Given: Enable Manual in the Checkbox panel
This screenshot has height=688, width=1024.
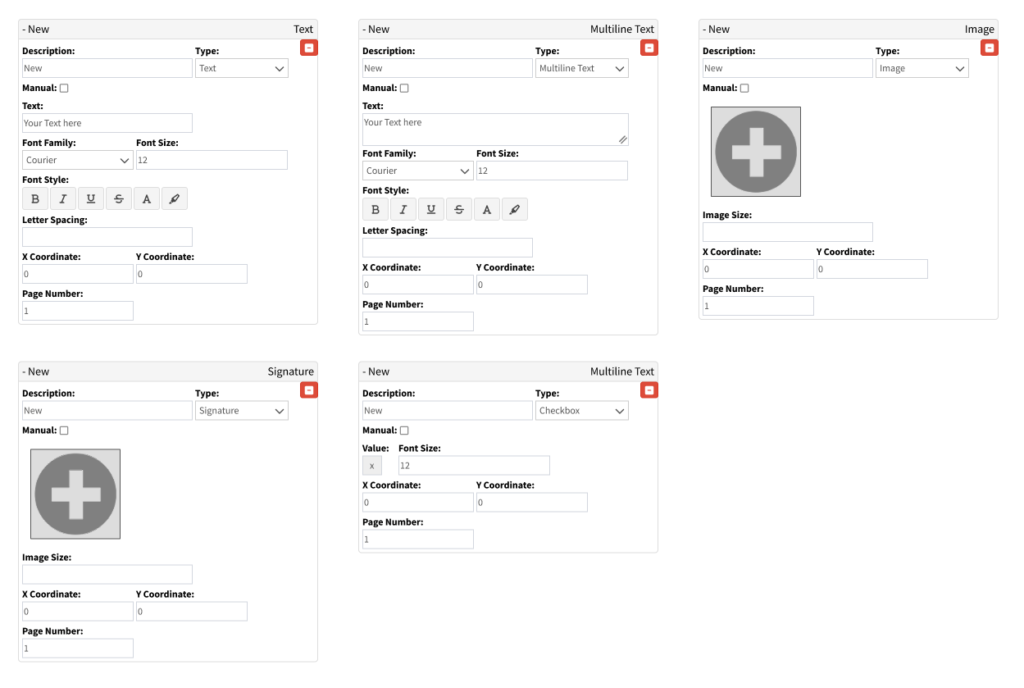Looking at the screenshot, I should pyautogui.click(x=404, y=431).
